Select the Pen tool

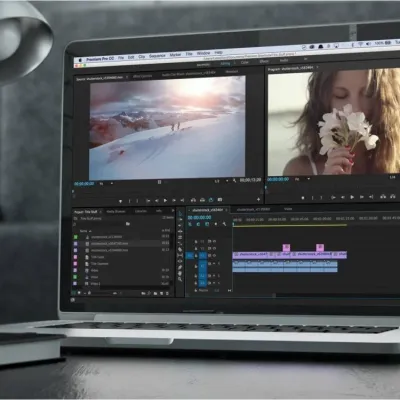click(x=180, y=267)
